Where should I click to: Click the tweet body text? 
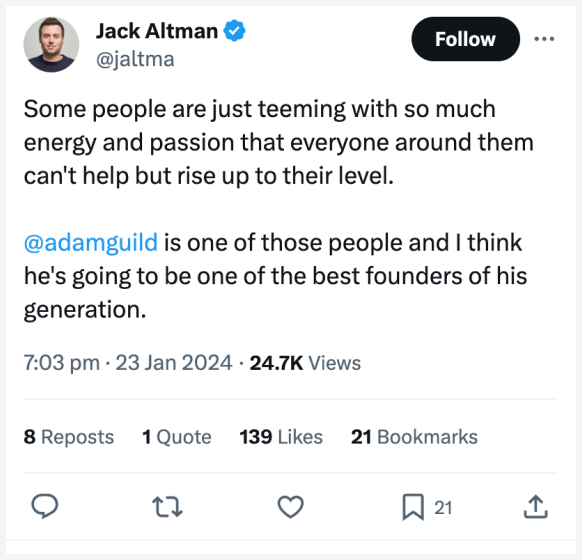click(278, 209)
